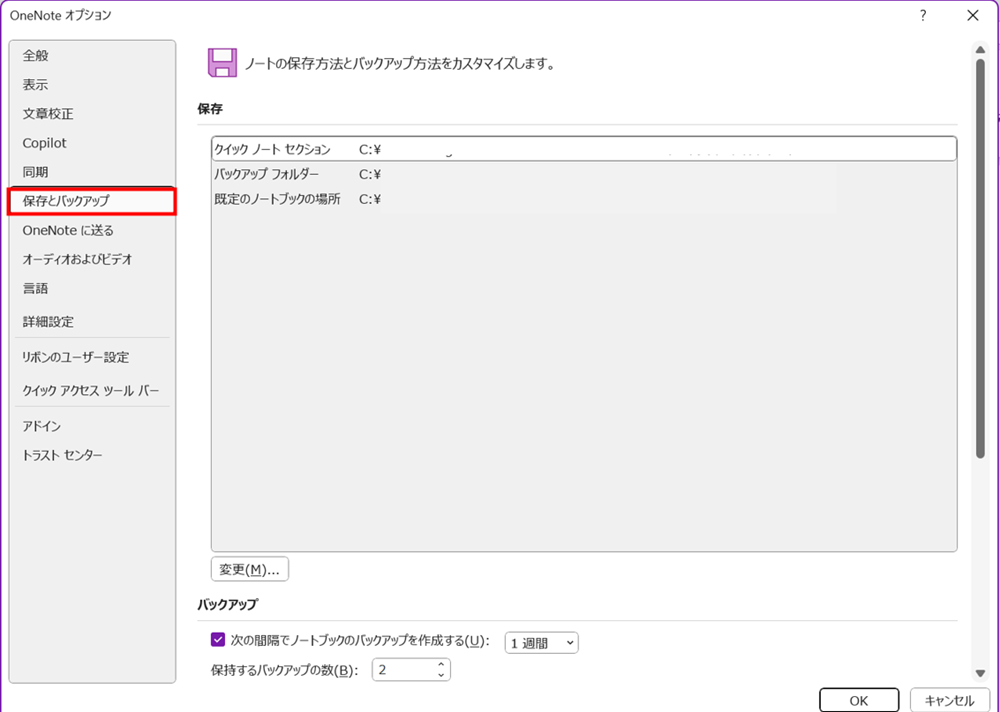Select the 既定のノートブックの場所 row
The image size is (1000, 712).
pyautogui.click(x=584, y=199)
